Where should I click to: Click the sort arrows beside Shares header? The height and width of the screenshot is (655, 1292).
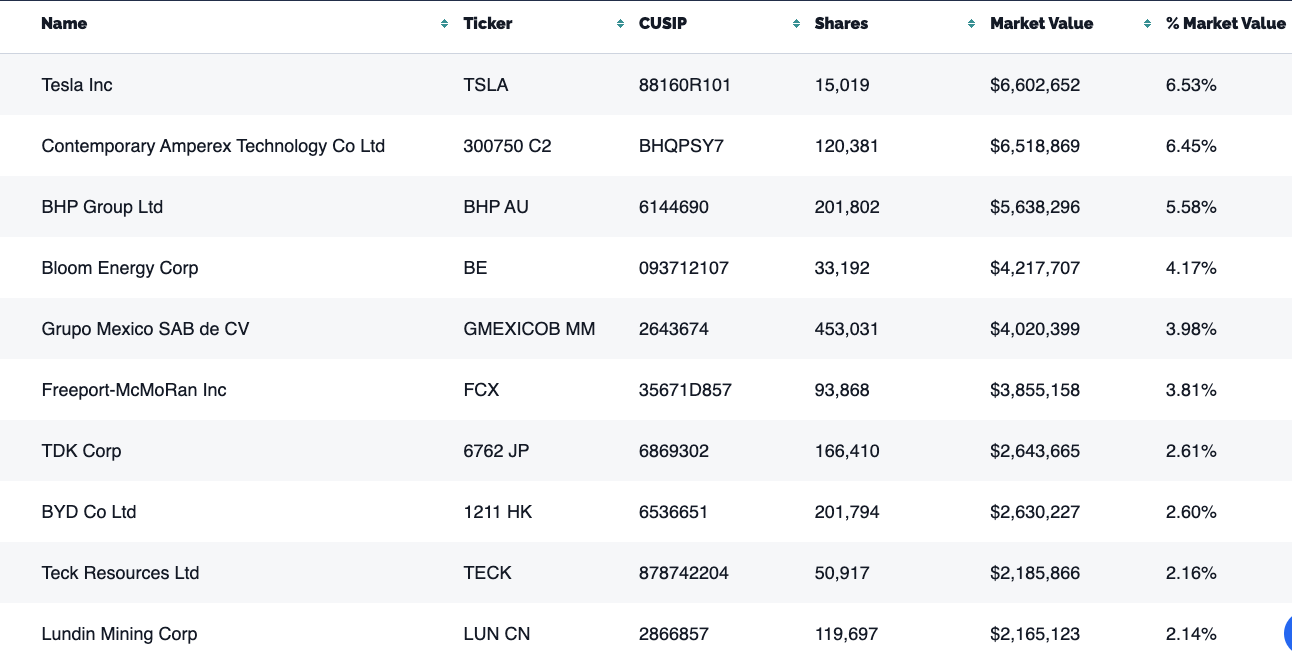[971, 24]
